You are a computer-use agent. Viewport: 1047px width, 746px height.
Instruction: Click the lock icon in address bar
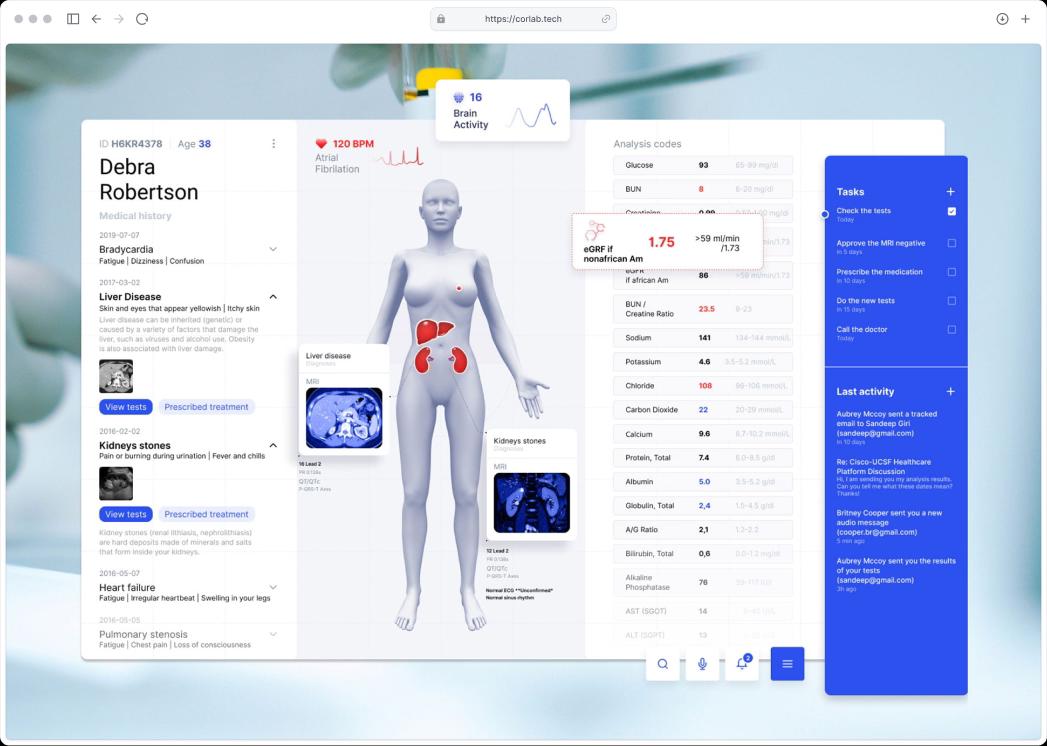[x=441, y=19]
